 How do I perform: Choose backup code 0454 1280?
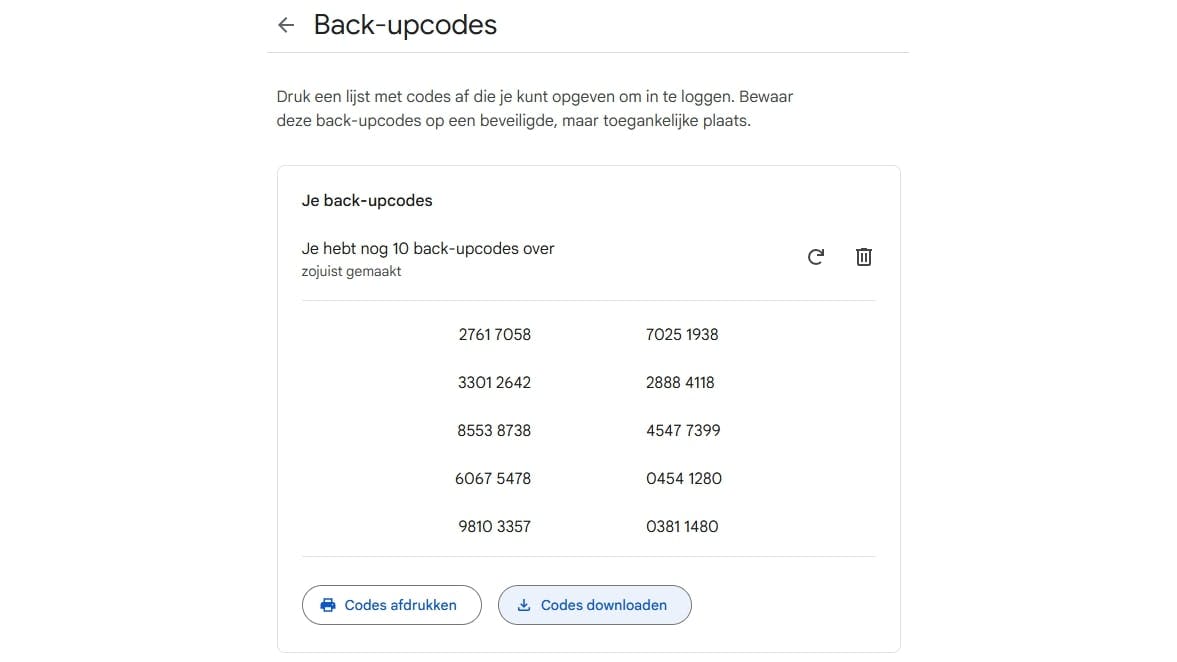tap(684, 478)
